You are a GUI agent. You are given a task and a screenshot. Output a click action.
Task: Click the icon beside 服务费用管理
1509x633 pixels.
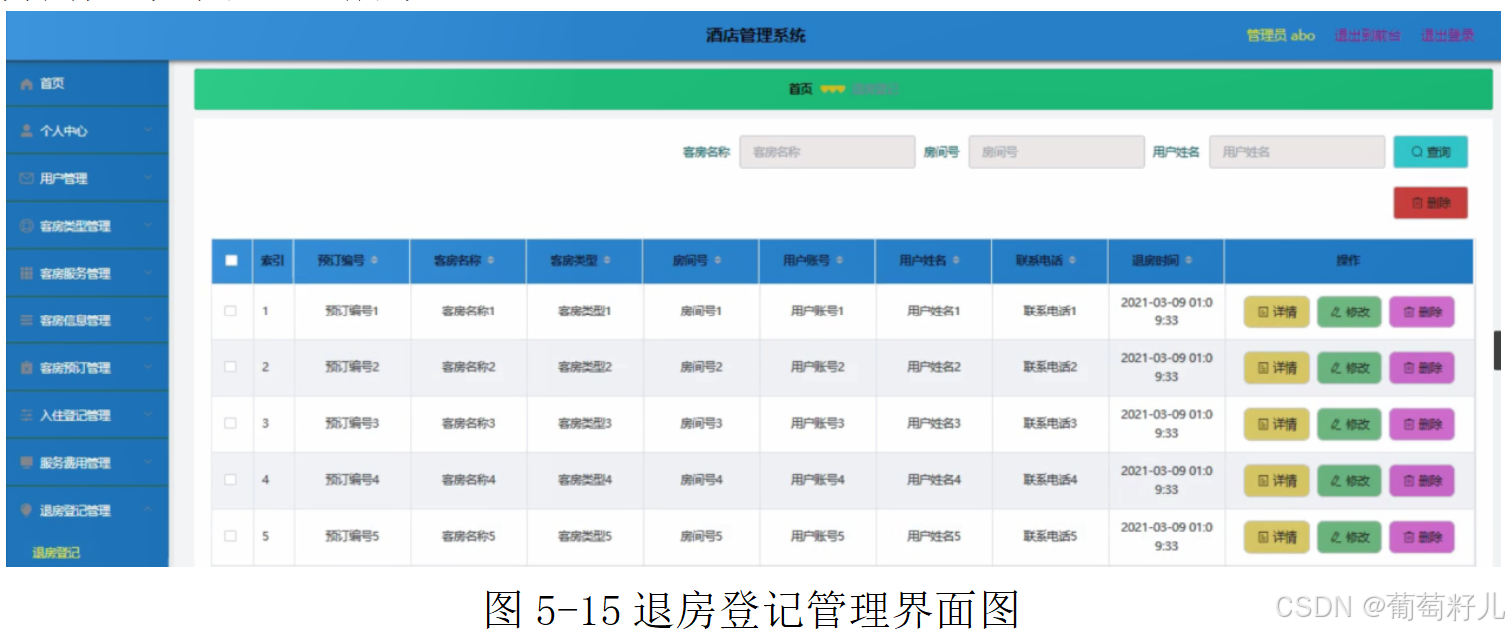[27, 463]
